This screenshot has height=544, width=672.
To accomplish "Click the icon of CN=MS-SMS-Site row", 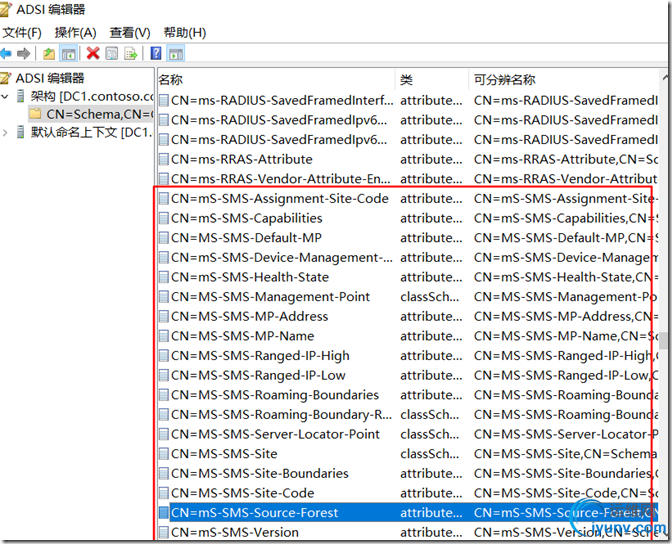I will (x=163, y=454).
